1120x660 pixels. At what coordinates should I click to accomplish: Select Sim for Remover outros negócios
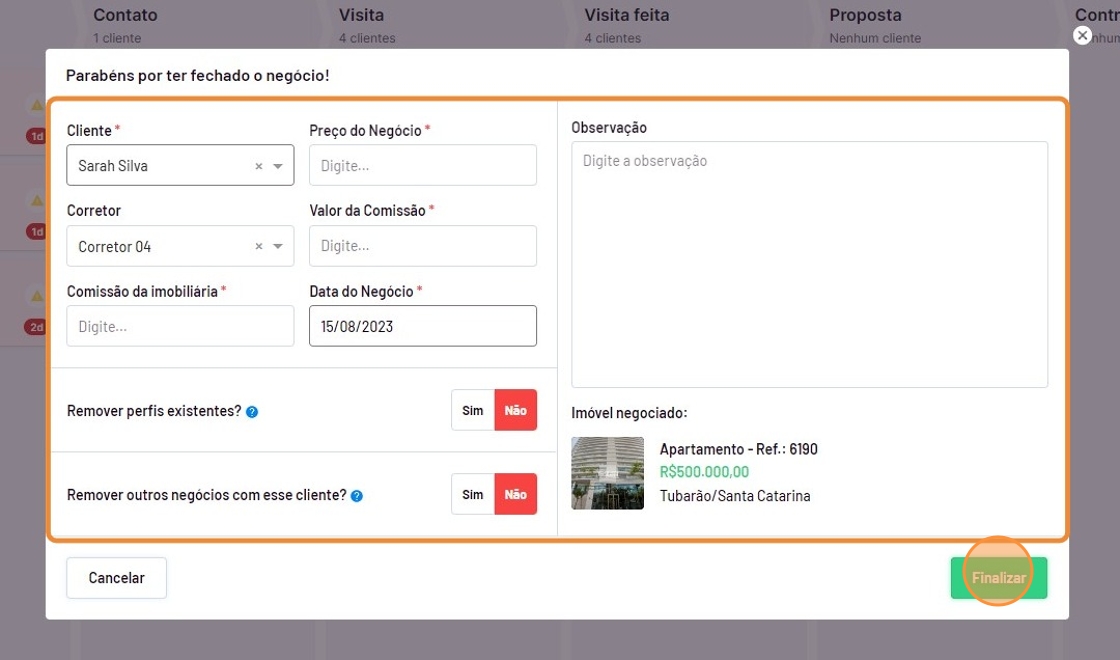(x=473, y=494)
